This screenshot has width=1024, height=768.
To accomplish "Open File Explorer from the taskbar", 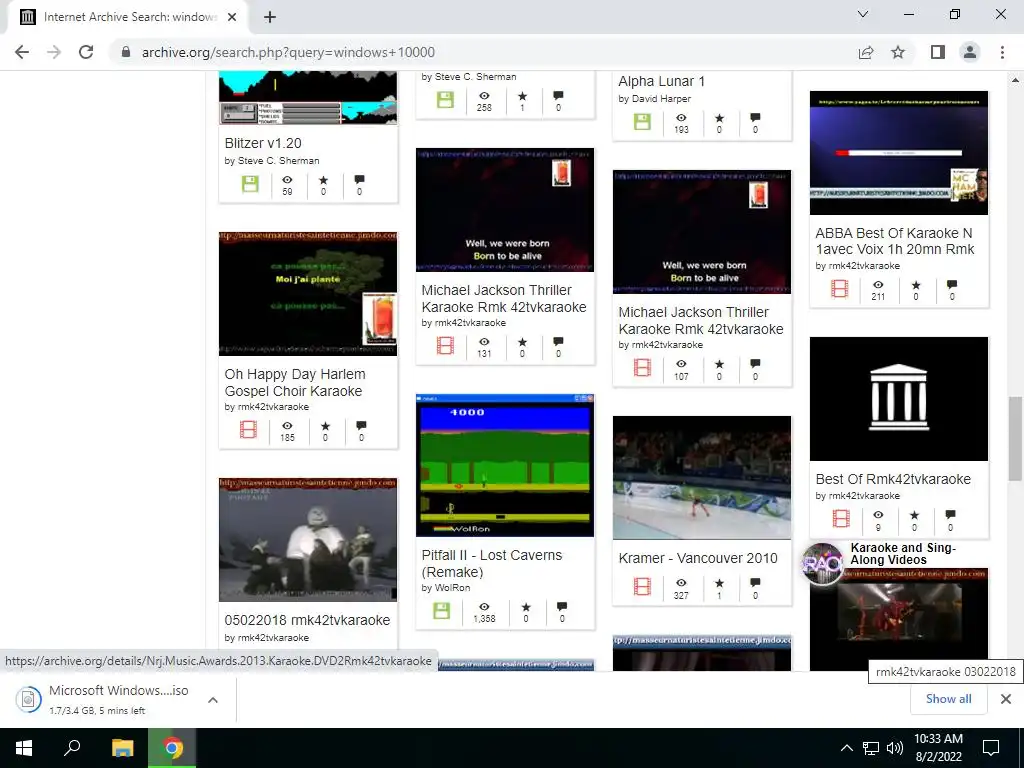I will tap(122, 748).
